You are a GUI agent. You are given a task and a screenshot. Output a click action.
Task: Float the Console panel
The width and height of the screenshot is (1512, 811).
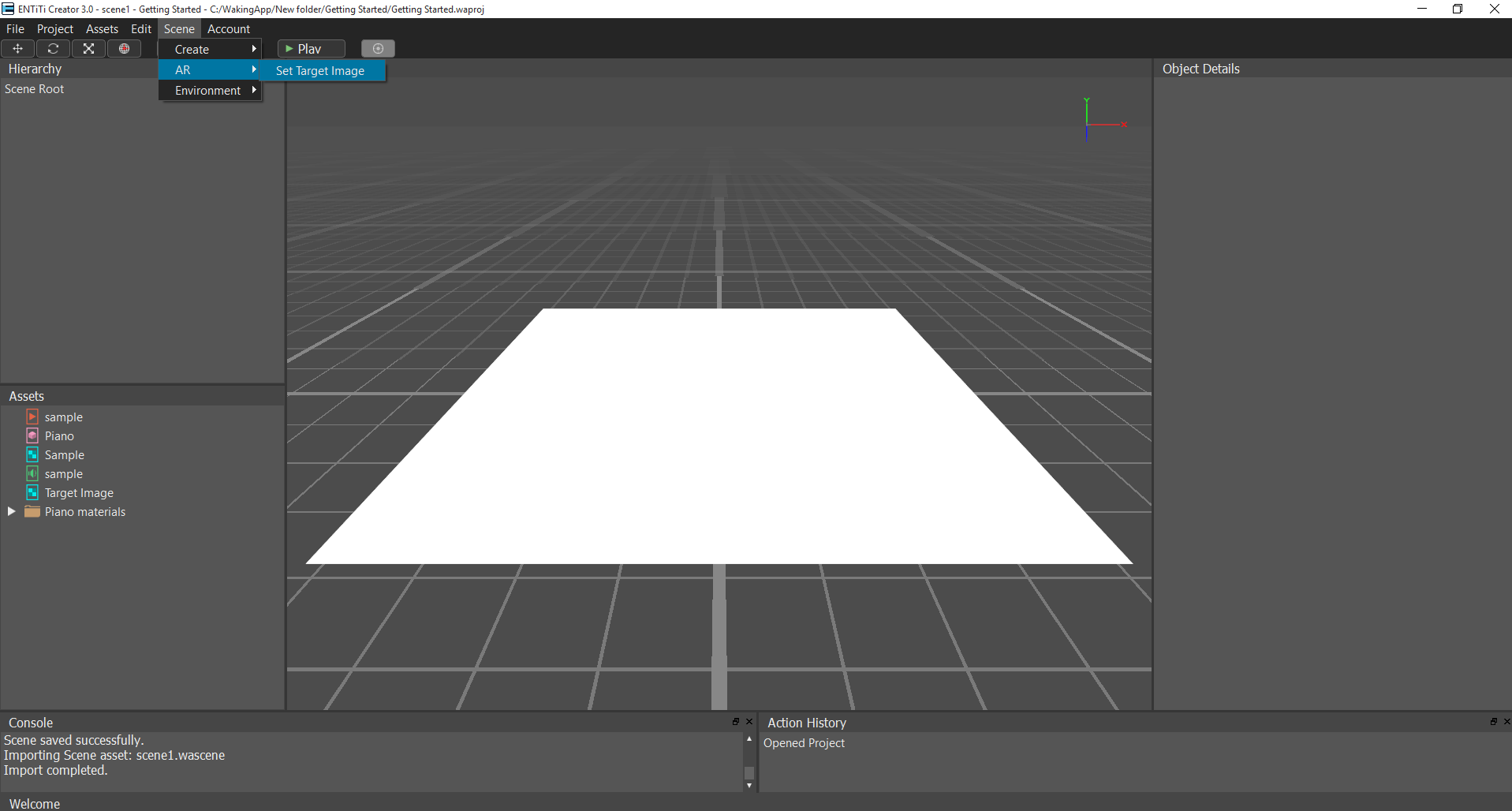tap(736, 721)
